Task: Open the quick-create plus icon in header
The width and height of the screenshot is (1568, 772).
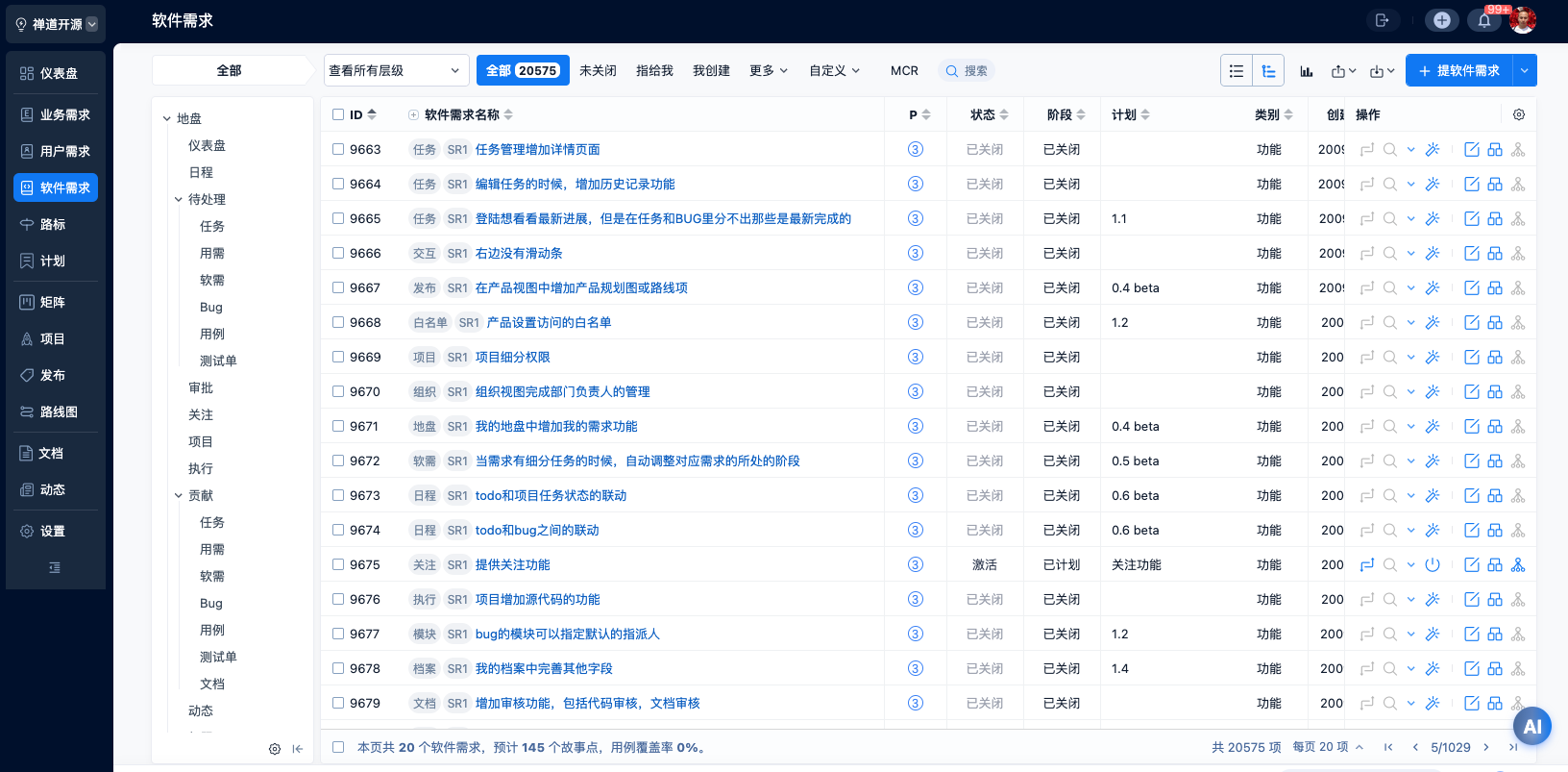Action: [1441, 20]
